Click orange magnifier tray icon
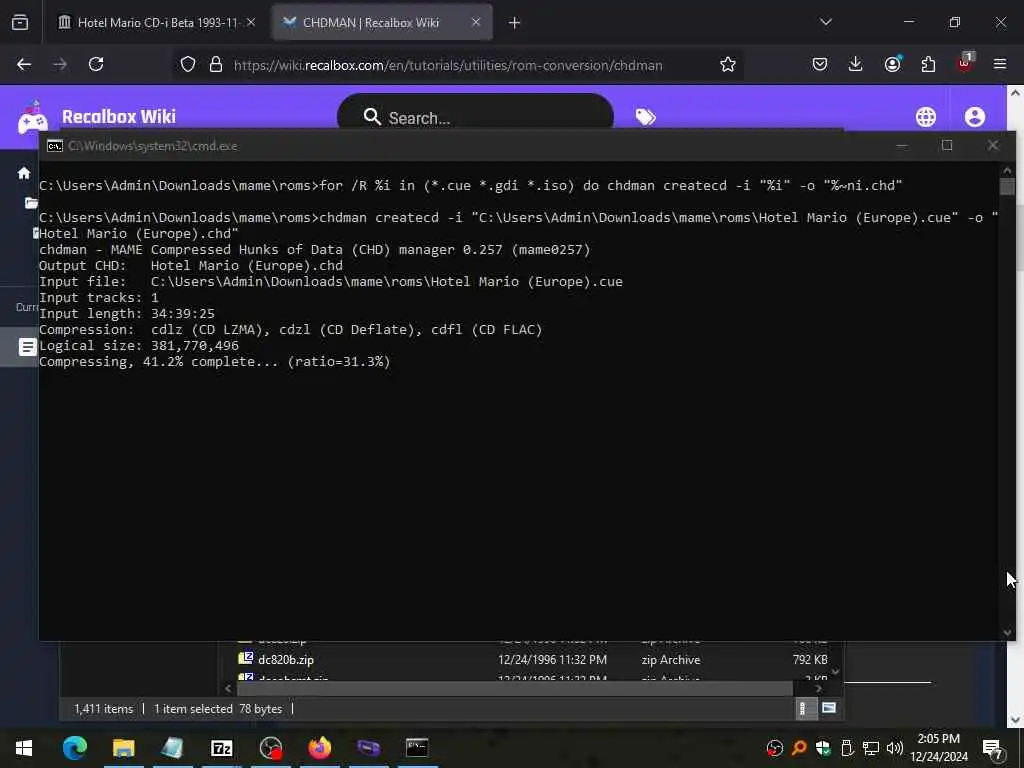The height and width of the screenshot is (768, 1024). pyautogui.click(x=799, y=748)
